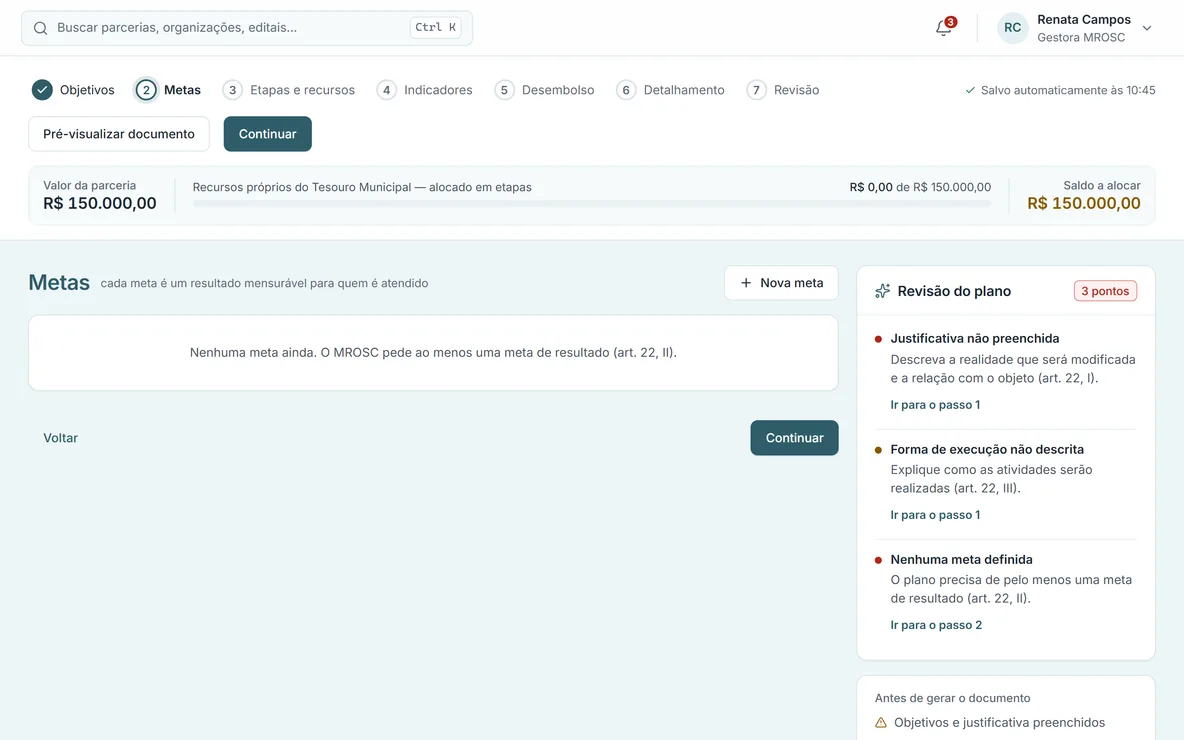Click the warning triangle beside Objetivos e justificativa
1184x740 pixels.
tap(880, 723)
